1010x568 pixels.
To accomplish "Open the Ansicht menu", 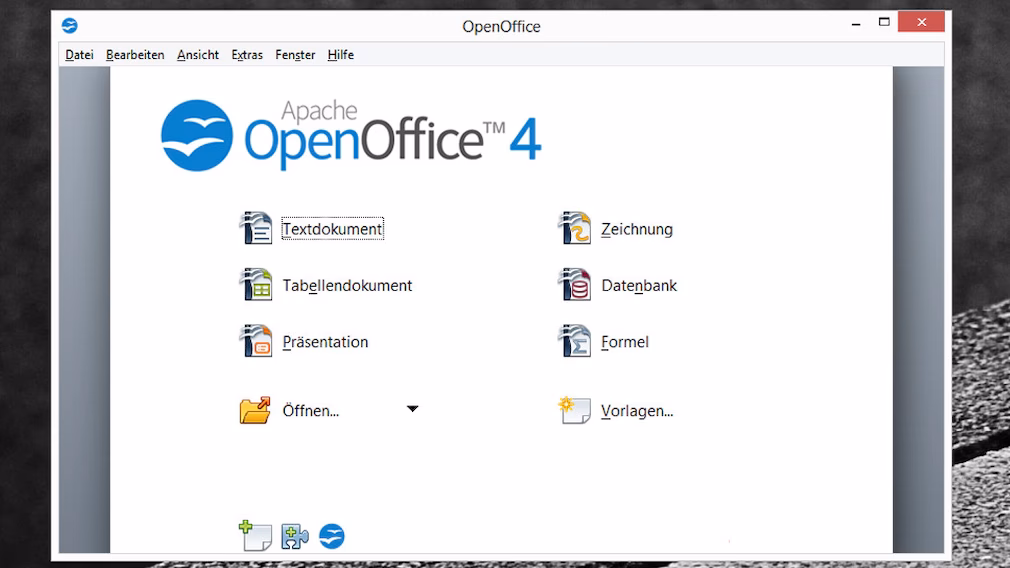I will click(x=198, y=55).
